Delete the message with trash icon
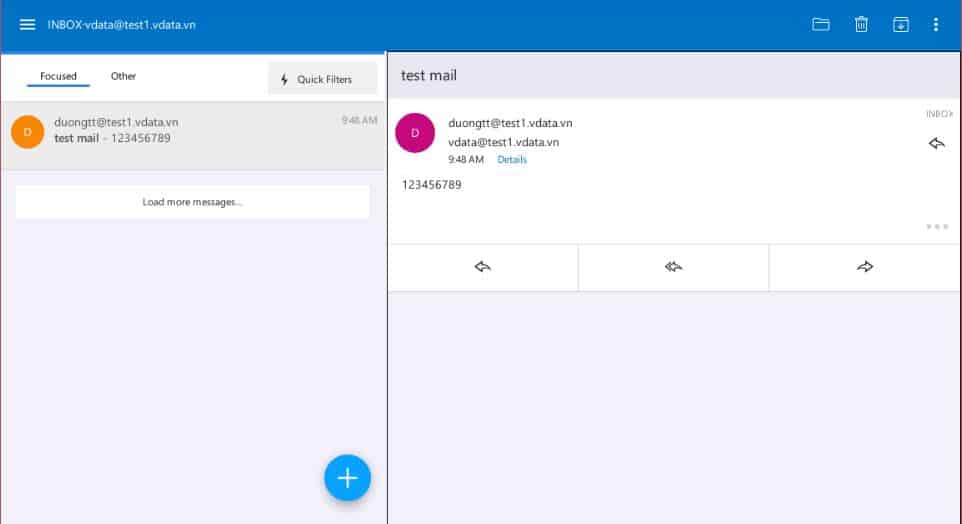962x524 pixels. 861,24
